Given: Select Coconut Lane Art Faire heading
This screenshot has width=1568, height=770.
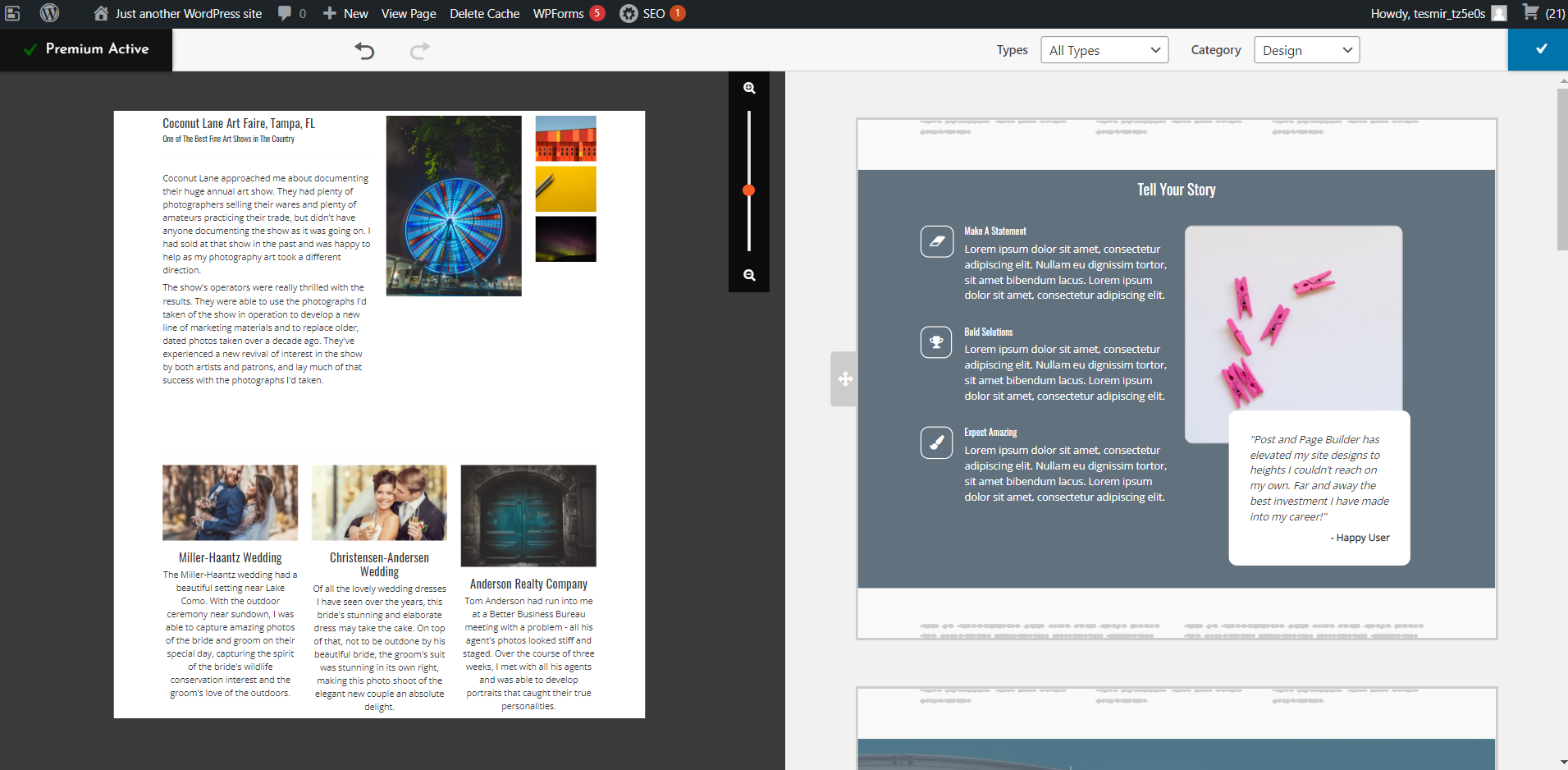Looking at the screenshot, I should tap(239, 124).
